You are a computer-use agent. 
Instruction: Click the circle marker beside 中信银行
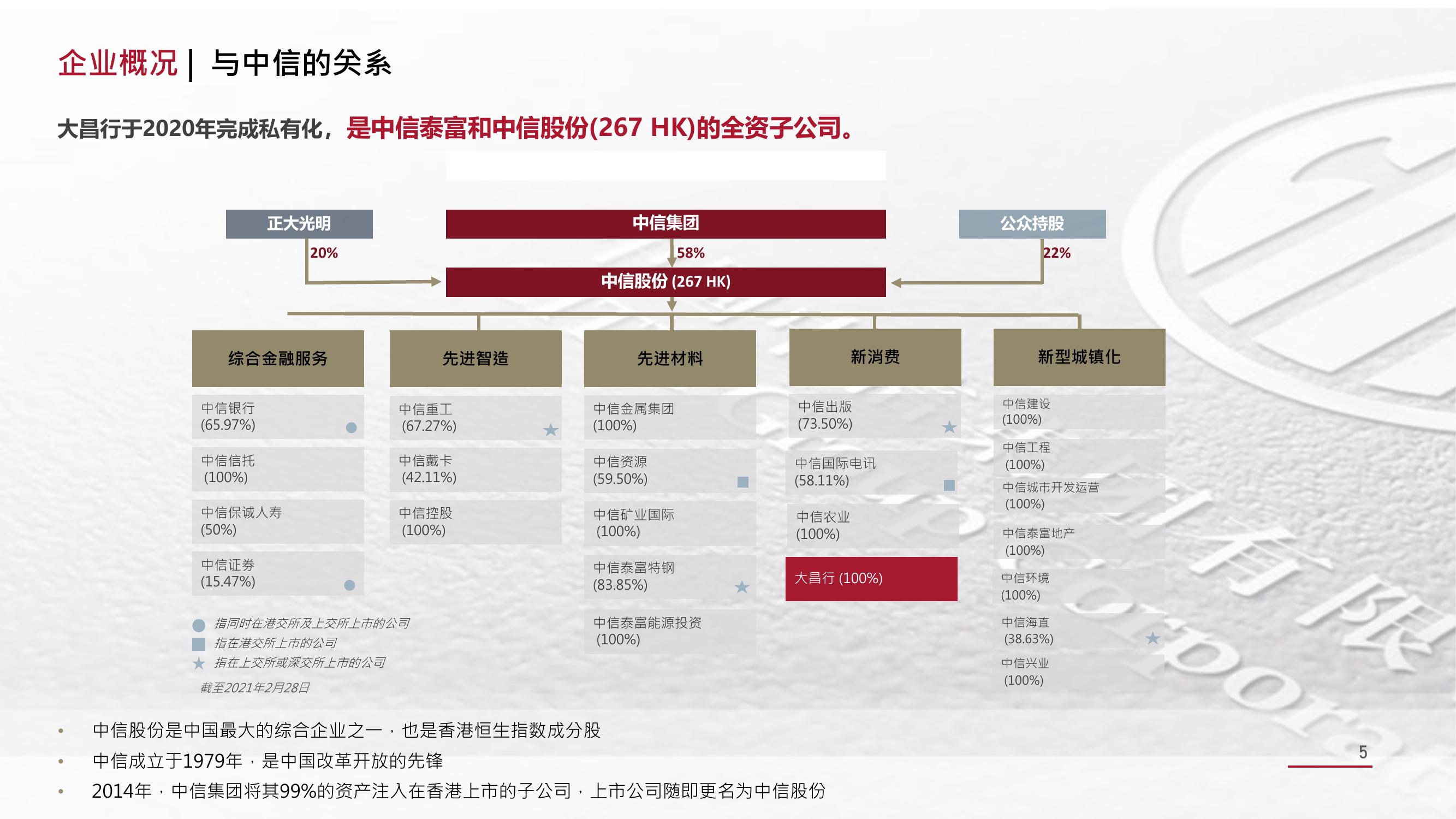click(351, 428)
